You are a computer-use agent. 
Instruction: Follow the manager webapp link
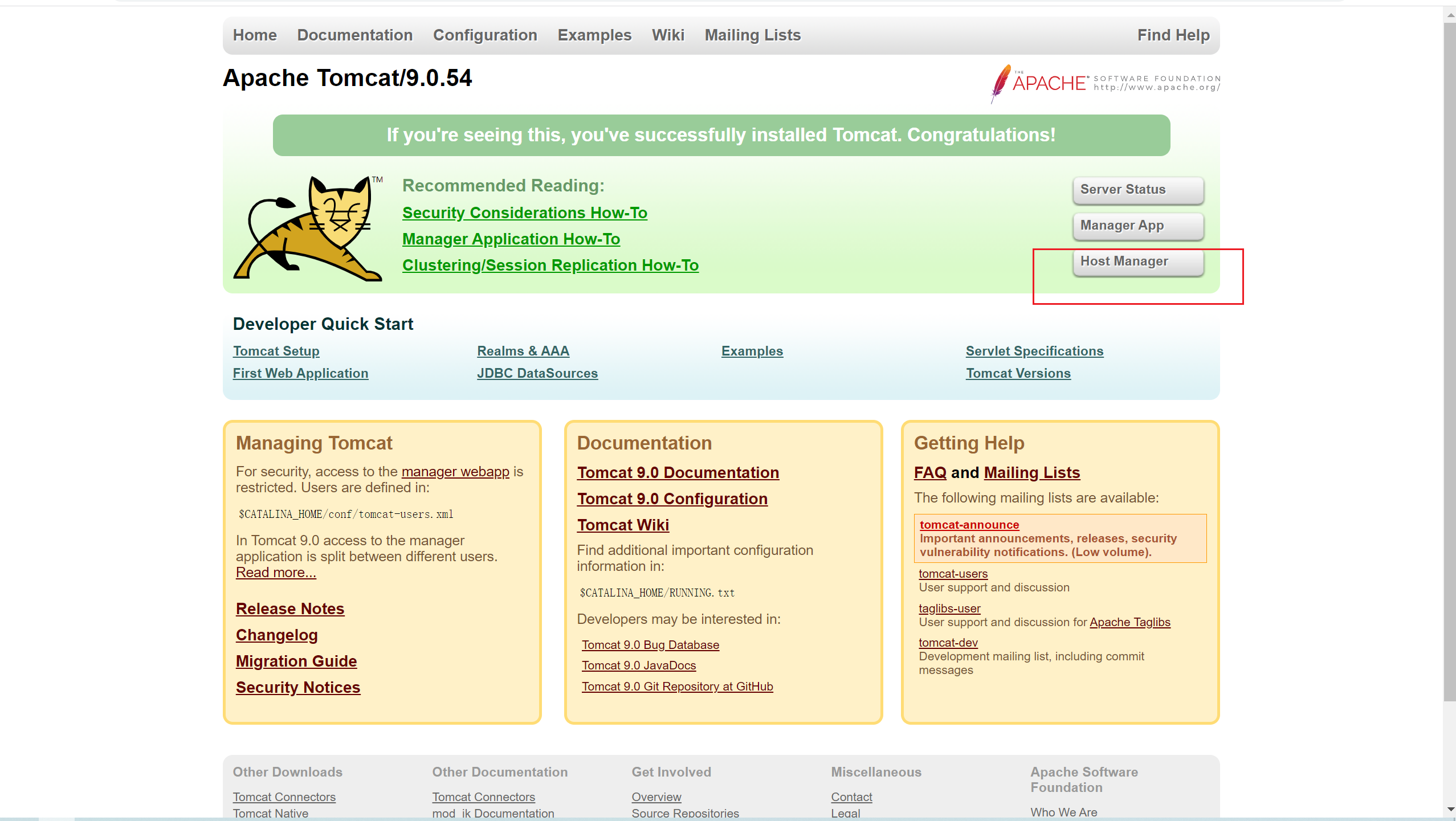click(455, 472)
